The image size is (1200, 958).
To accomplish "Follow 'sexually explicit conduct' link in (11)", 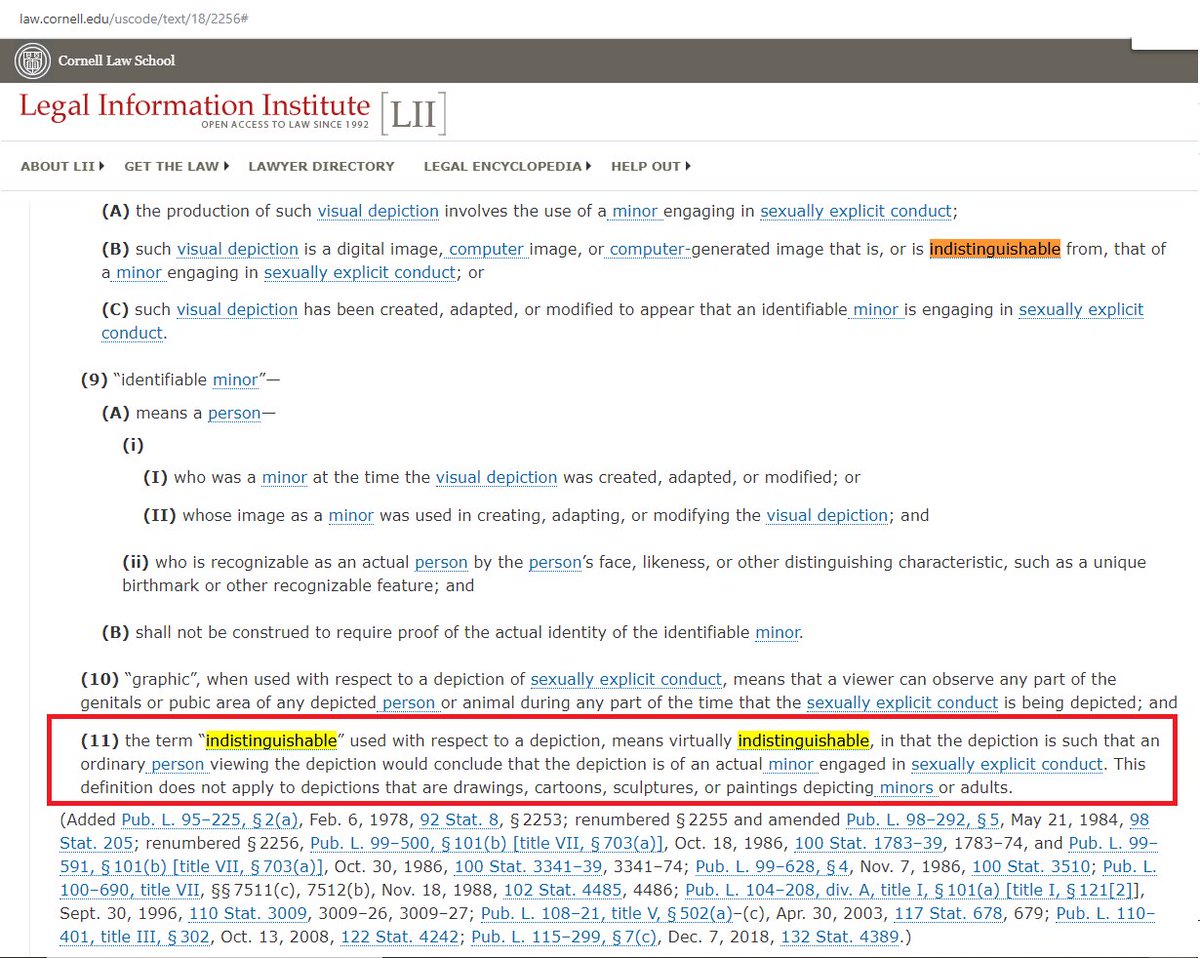I will click(1007, 765).
